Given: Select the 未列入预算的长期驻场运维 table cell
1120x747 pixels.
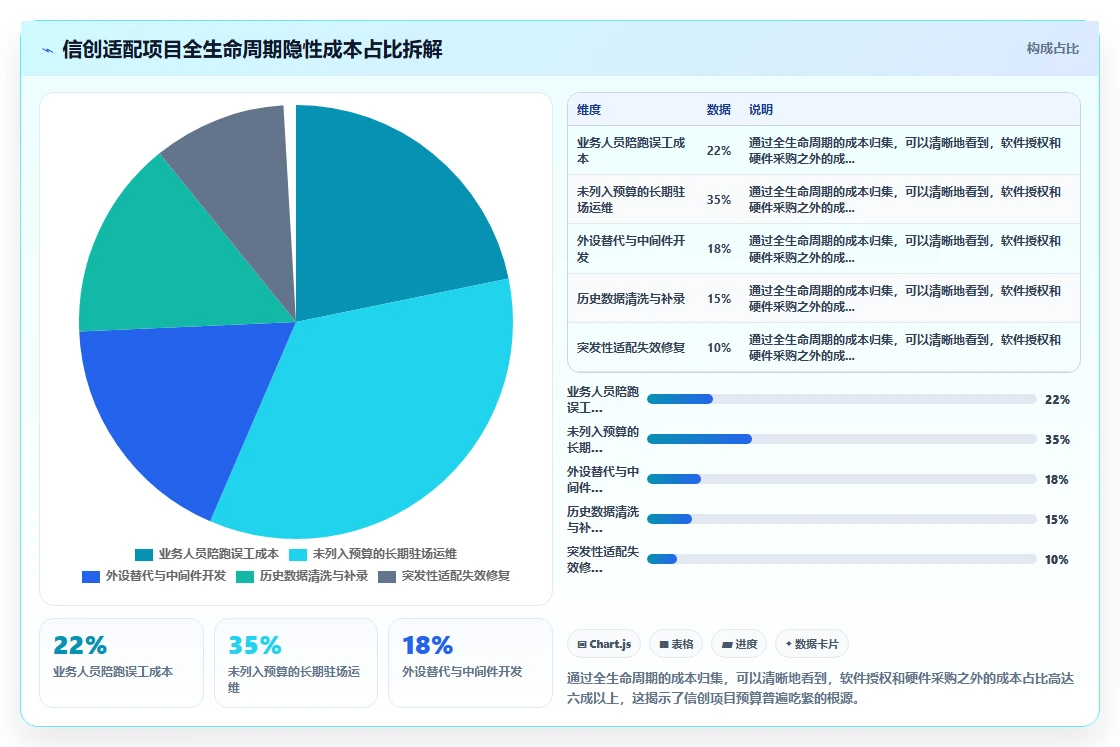Looking at the screenshot, I should [x=631, y=200].
